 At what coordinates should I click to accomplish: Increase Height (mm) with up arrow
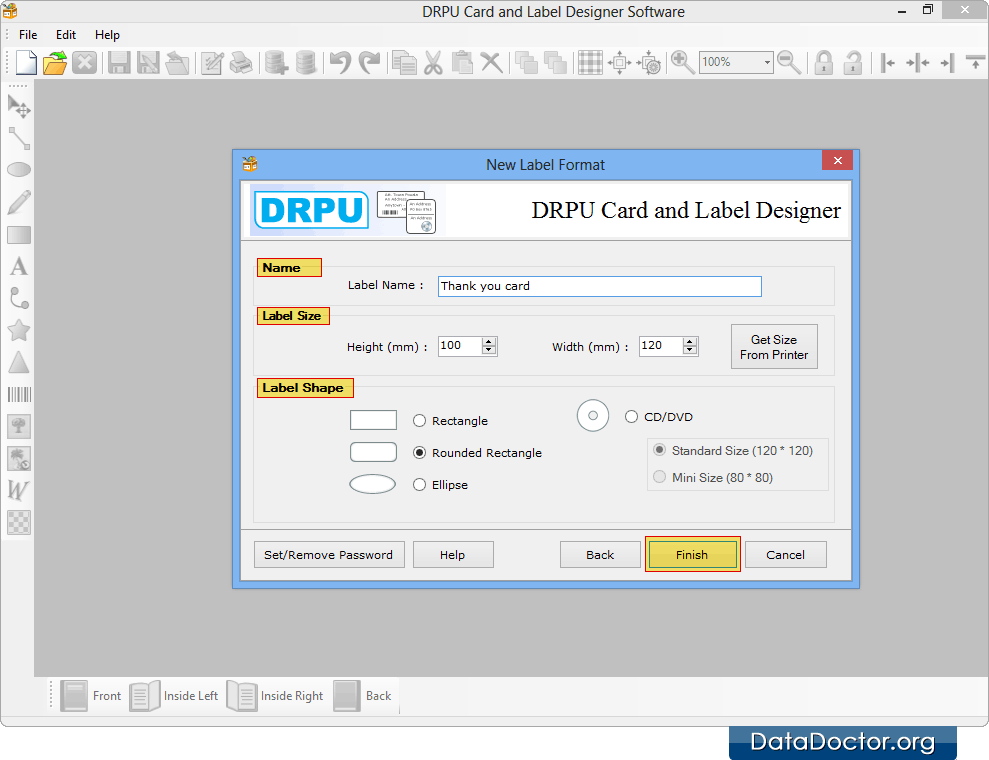[x=489, y=342]
